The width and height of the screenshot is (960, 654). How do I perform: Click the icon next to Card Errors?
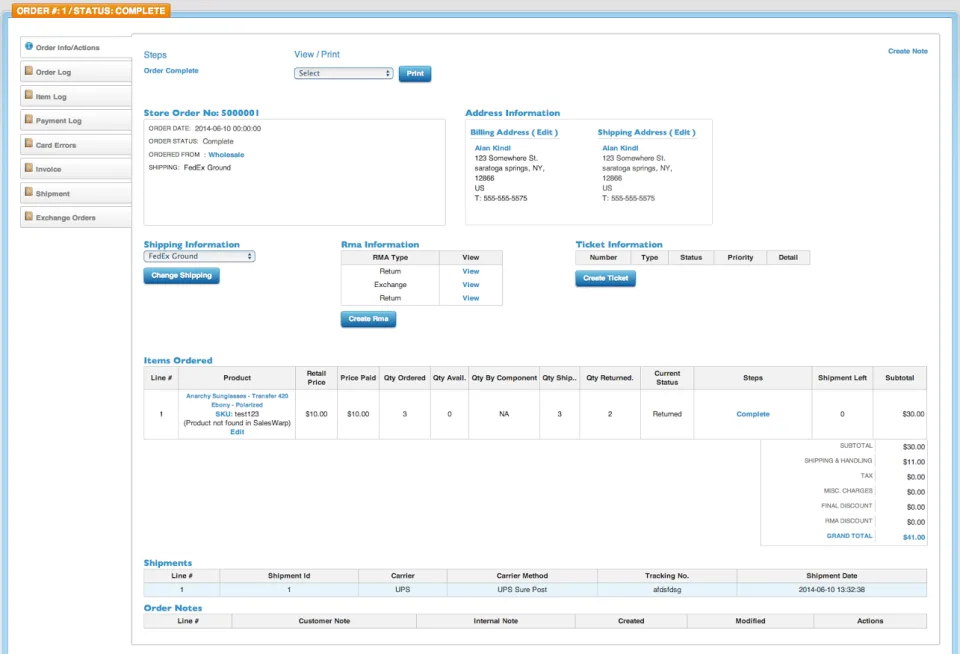click(29, 144)
